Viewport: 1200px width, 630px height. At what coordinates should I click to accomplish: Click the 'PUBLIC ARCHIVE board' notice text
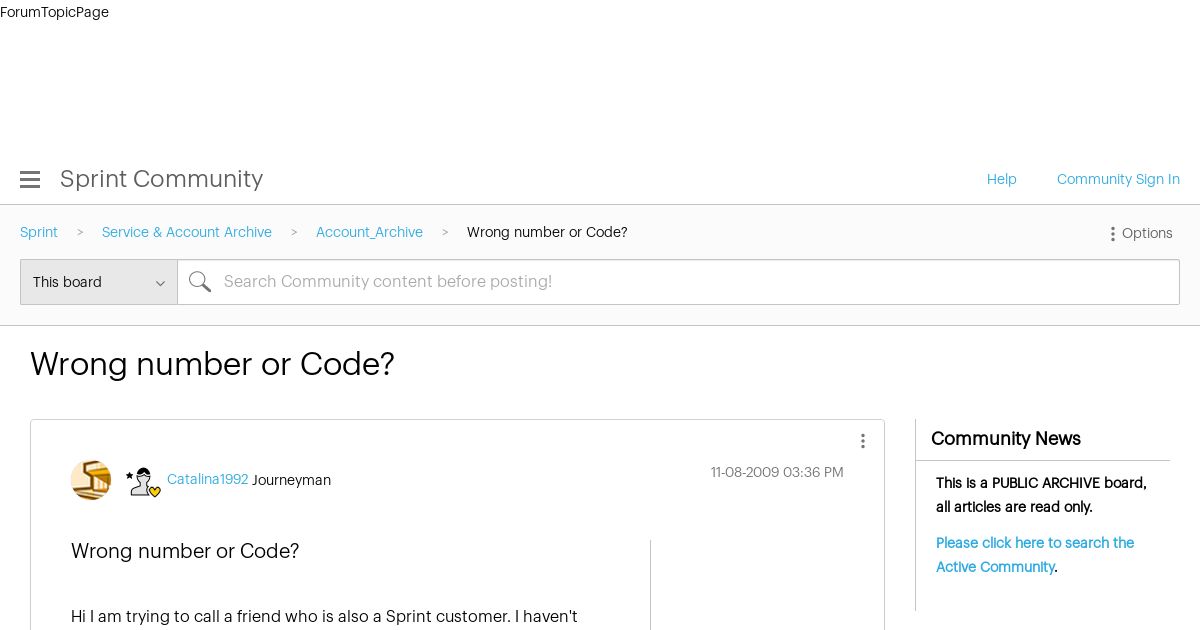coord(1041,495)
